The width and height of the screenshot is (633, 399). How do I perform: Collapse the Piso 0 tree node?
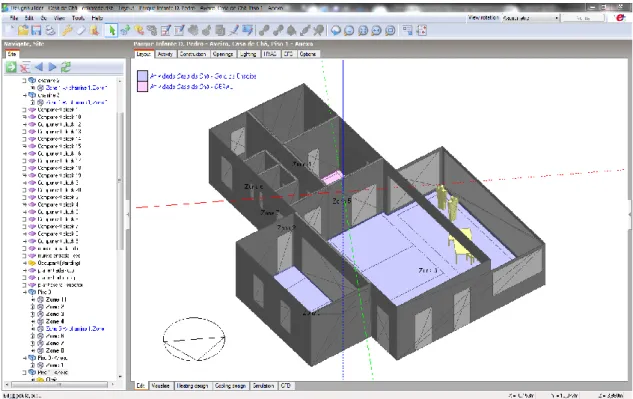pyautogui.click(x=25, y=292)
